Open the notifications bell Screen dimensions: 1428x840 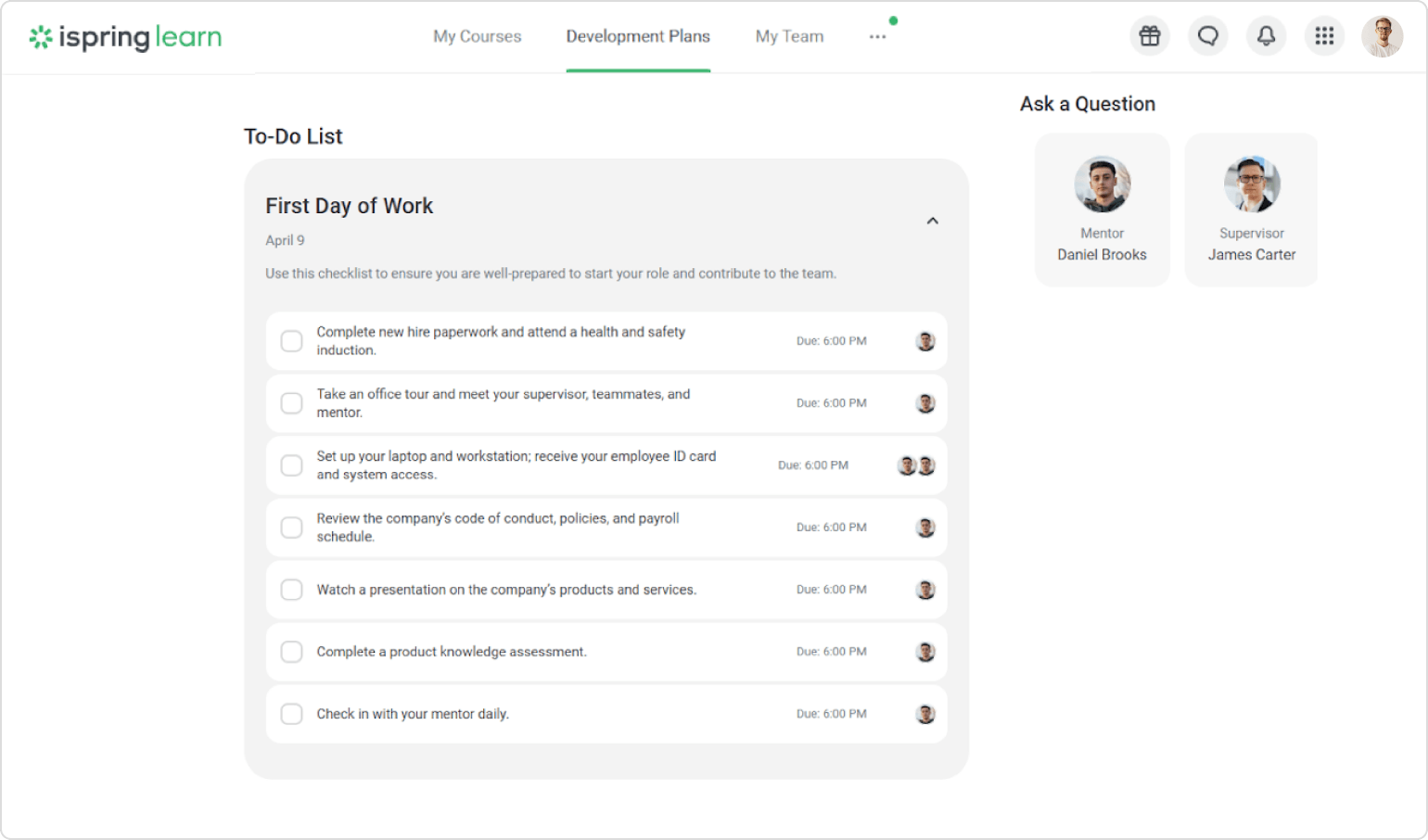tap(1266, 36)
